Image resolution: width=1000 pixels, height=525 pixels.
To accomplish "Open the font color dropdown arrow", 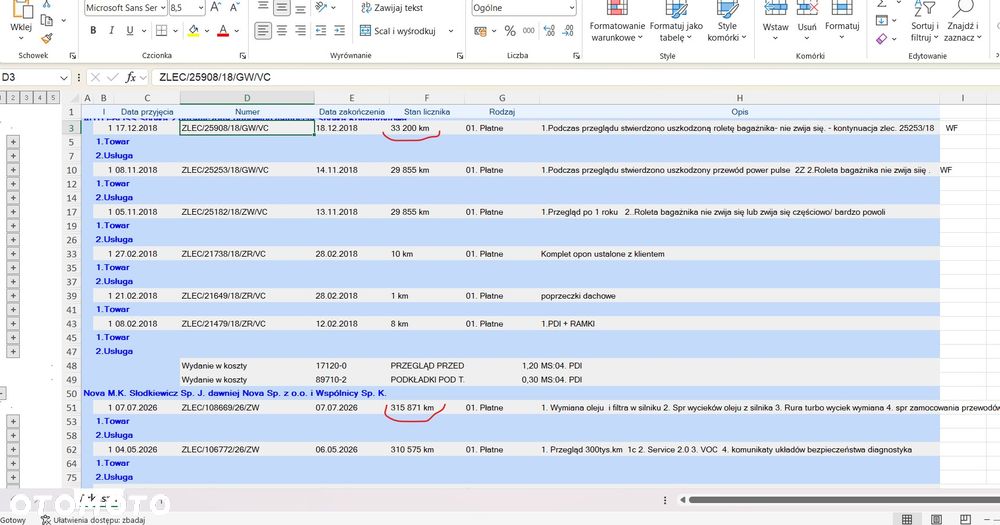I will coord(237,31).
